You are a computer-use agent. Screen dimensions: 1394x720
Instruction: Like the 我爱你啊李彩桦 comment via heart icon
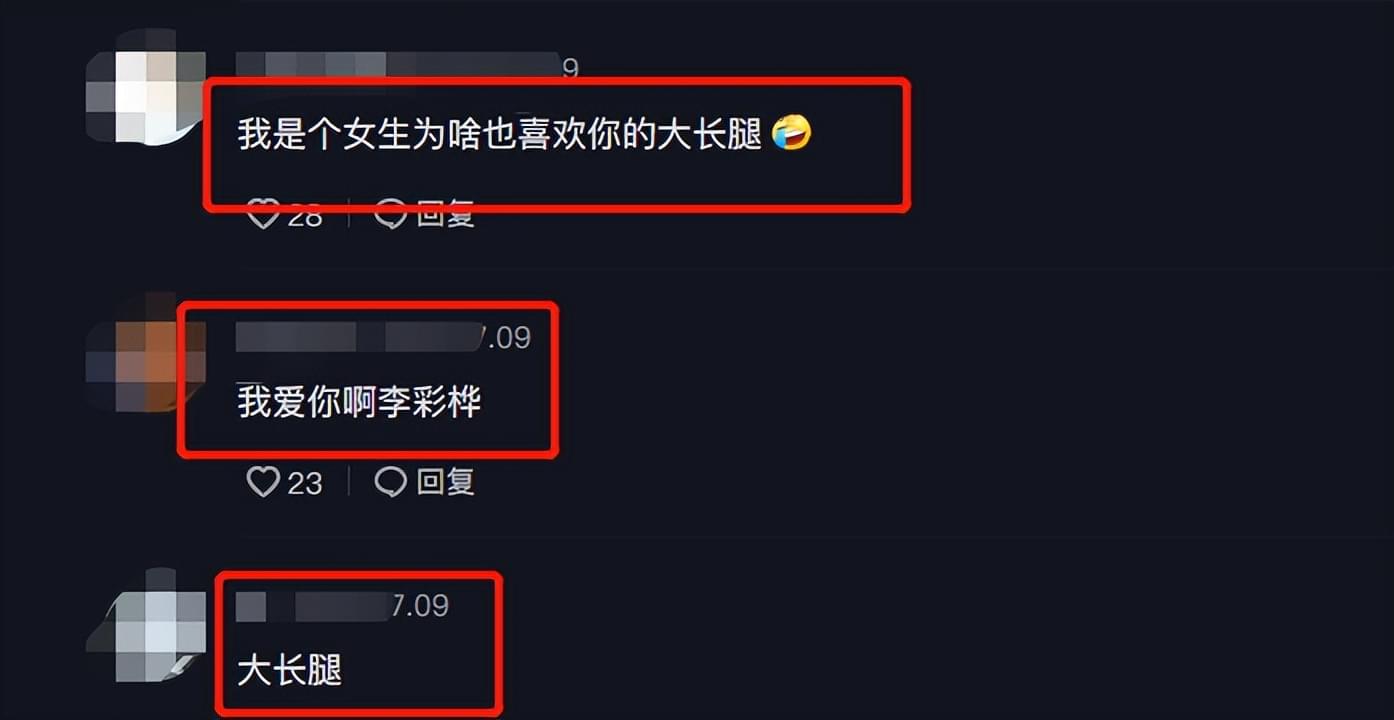click(x=262, y=483)
